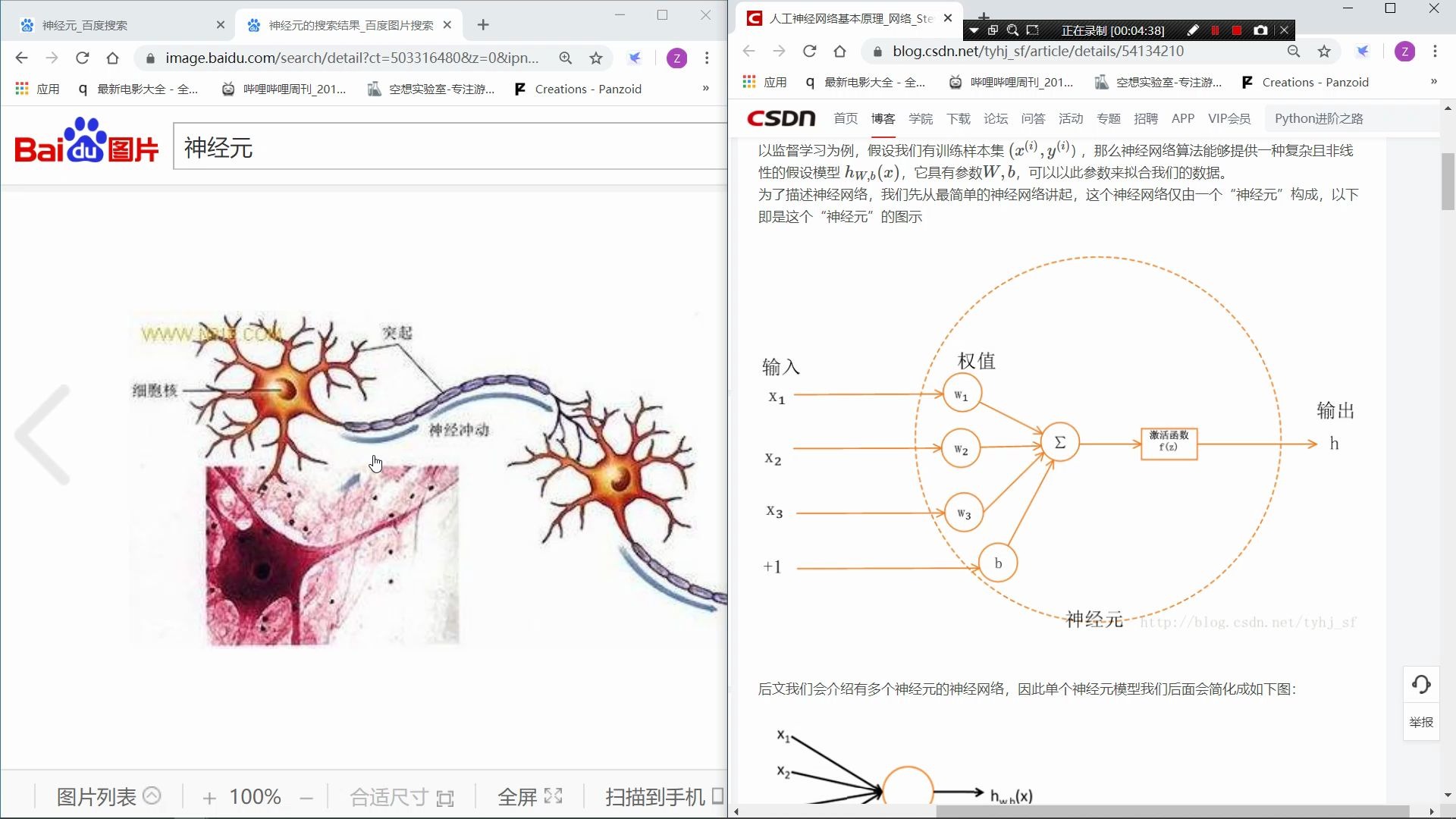Open the recorder zoom magnifier tool
This screenshot has width=1456, height=819.
point(1012,30)
